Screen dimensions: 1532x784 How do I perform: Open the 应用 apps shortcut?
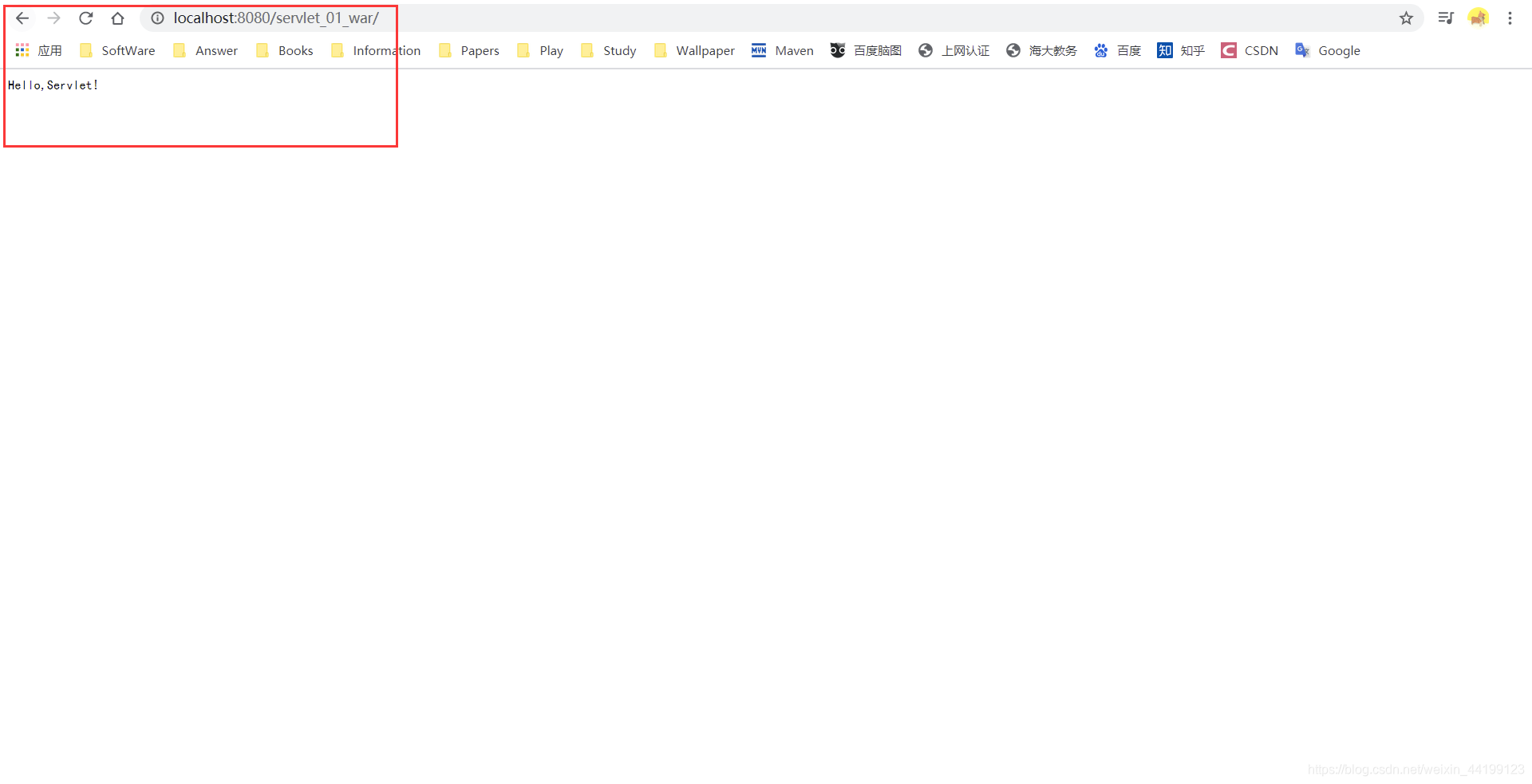point(38,50)
